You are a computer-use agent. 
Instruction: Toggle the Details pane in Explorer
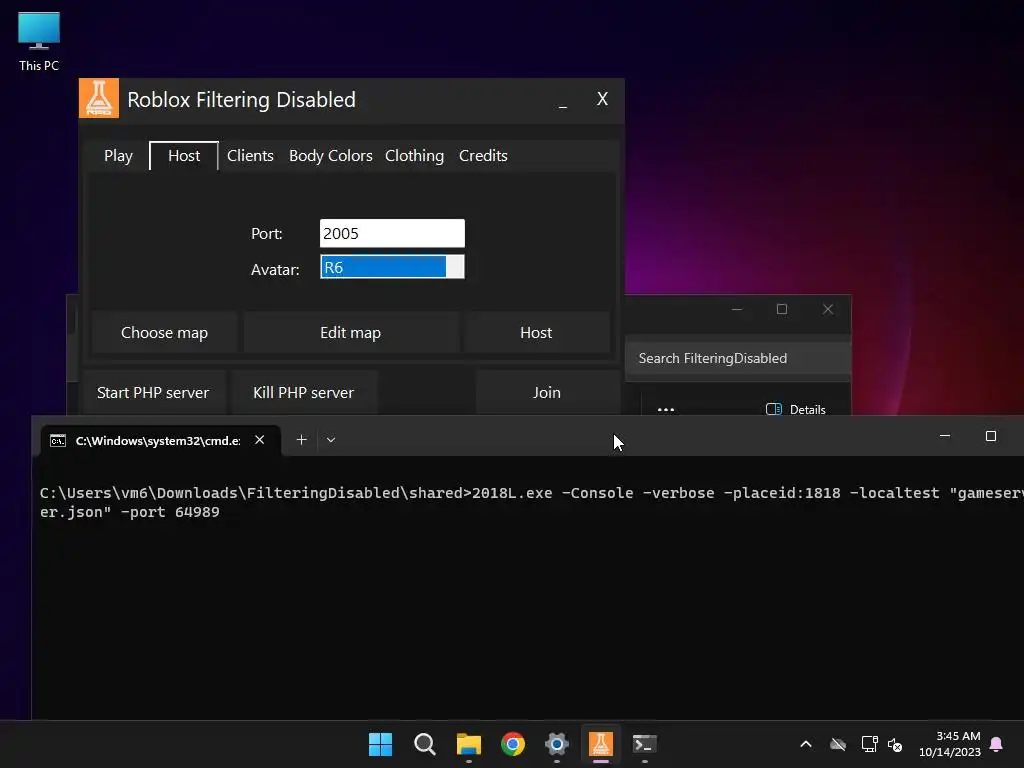coord(795,409)
